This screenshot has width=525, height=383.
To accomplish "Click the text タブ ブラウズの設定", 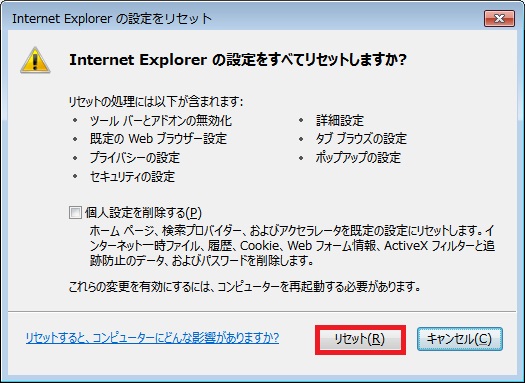I will (361, 139).
